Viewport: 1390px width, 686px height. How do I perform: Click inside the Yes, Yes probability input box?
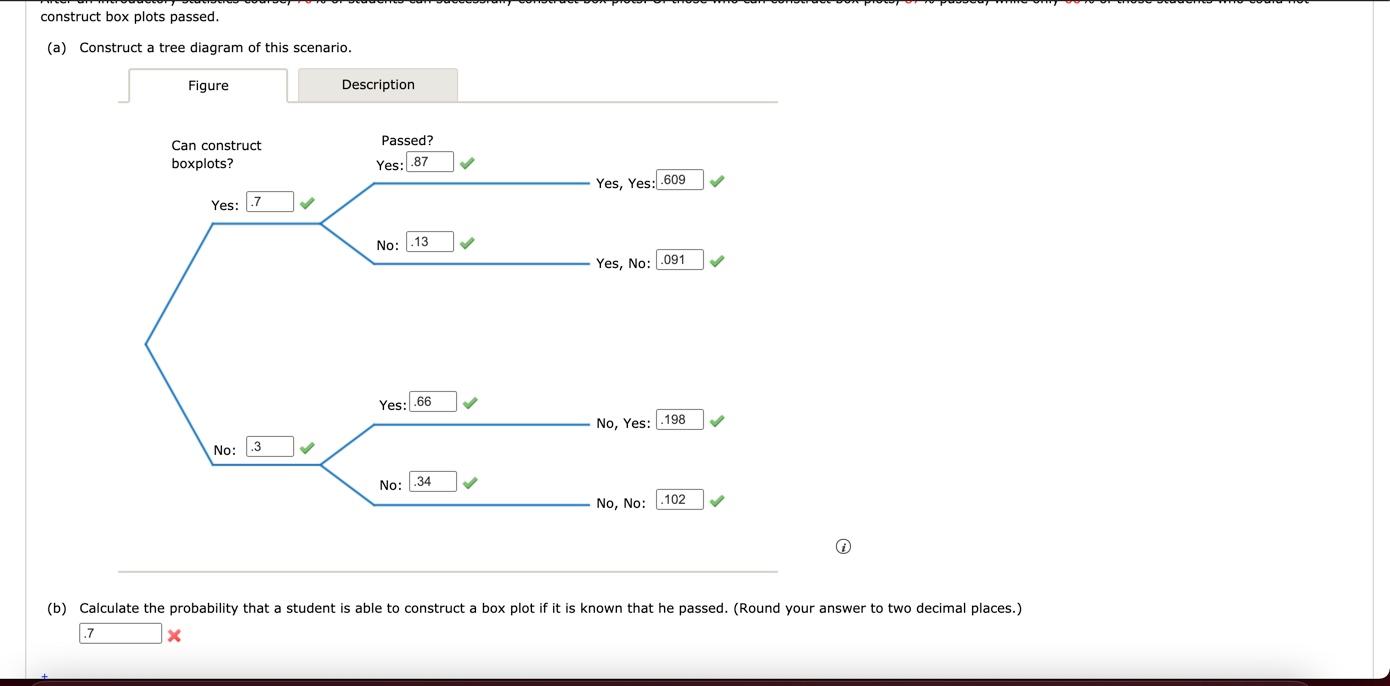tap(679, 180)
